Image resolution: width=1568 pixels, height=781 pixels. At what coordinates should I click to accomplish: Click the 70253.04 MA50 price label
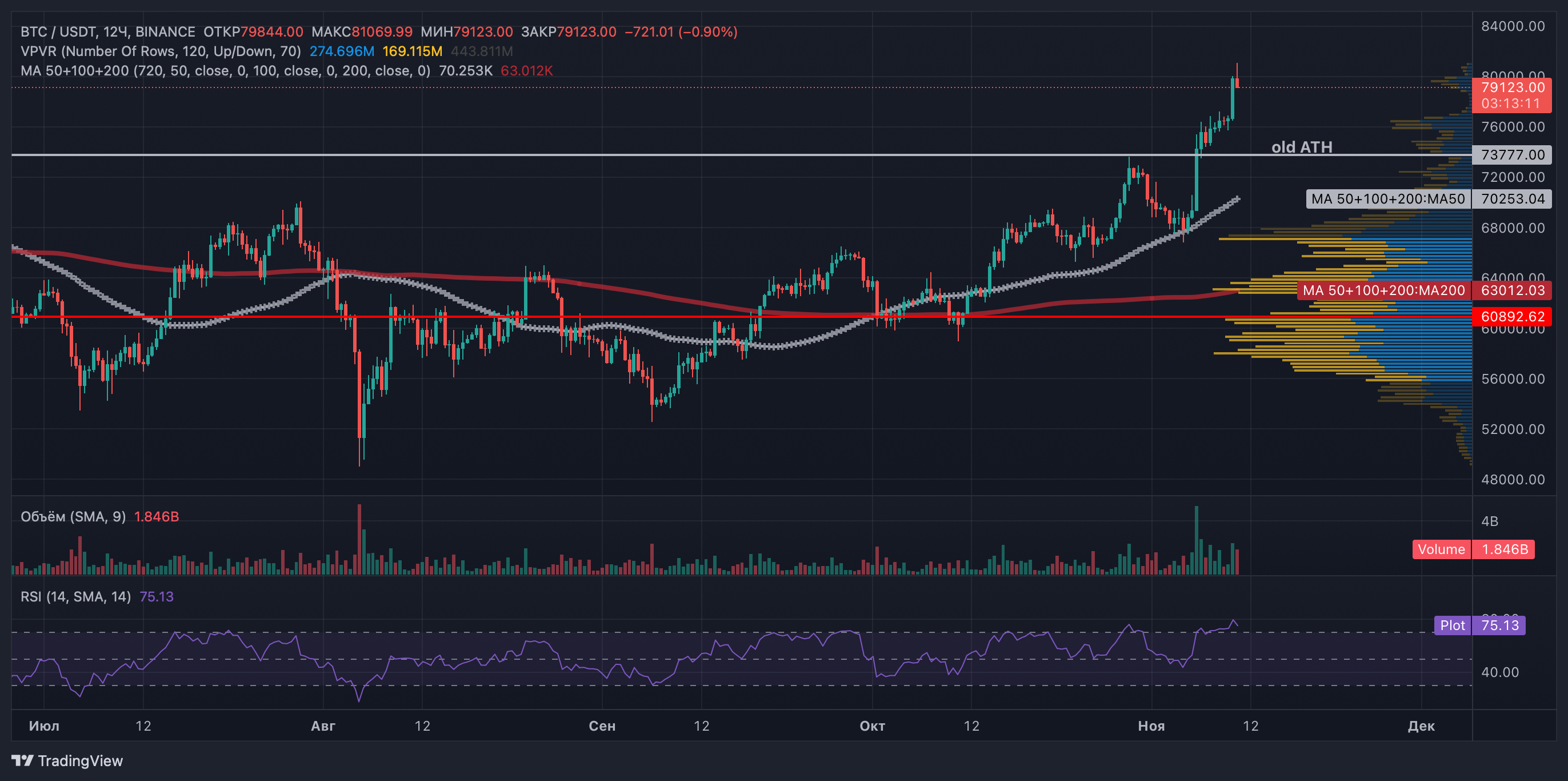[x=1512, y=198]
